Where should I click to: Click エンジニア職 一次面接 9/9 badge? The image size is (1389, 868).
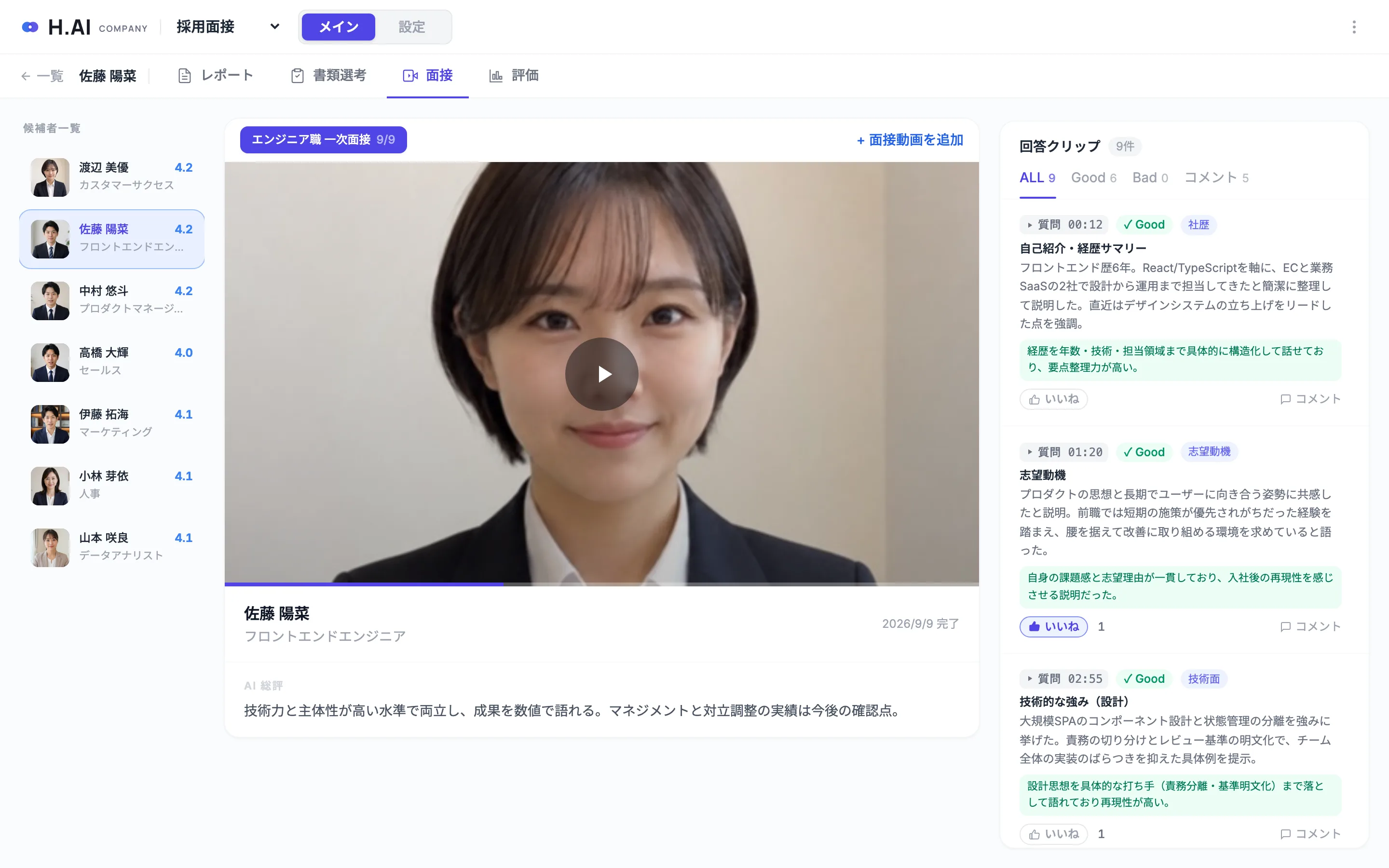click(x=323, y=139)
